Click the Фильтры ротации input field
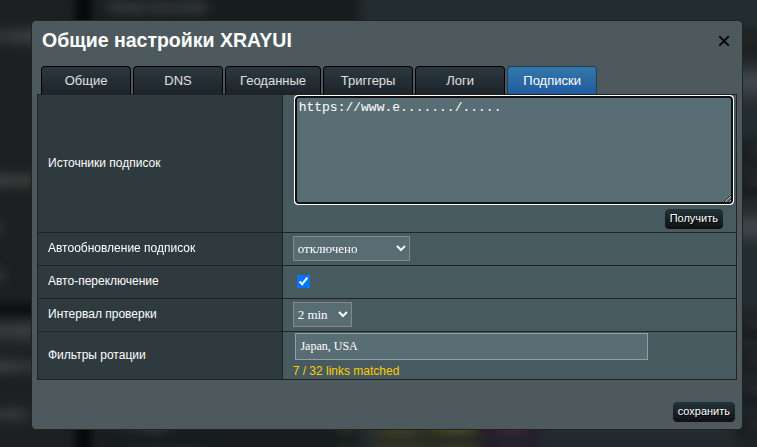Viewport: 757px width, 447px height. tap(471, 346)
